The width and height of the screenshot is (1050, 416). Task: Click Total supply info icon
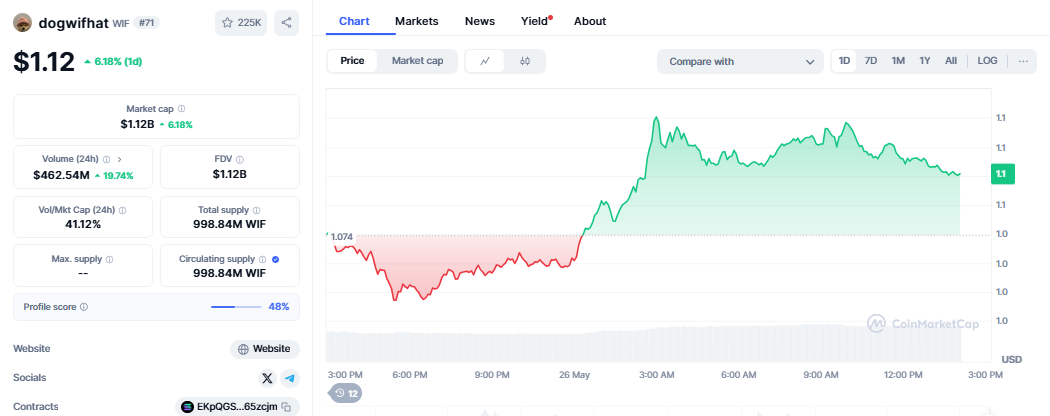pos(256,210)
